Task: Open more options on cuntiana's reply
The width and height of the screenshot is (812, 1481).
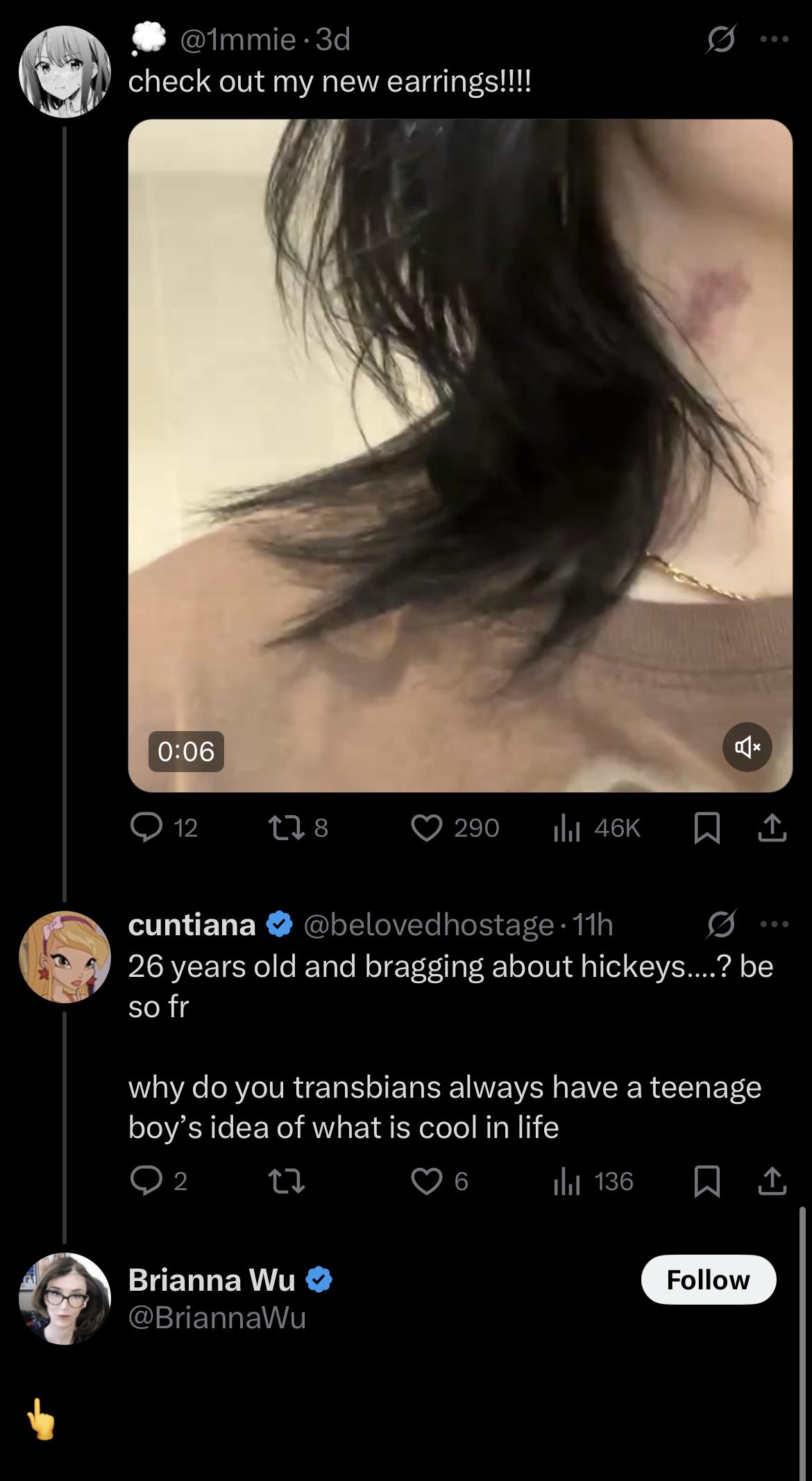Action: click(x=775, y=924)
